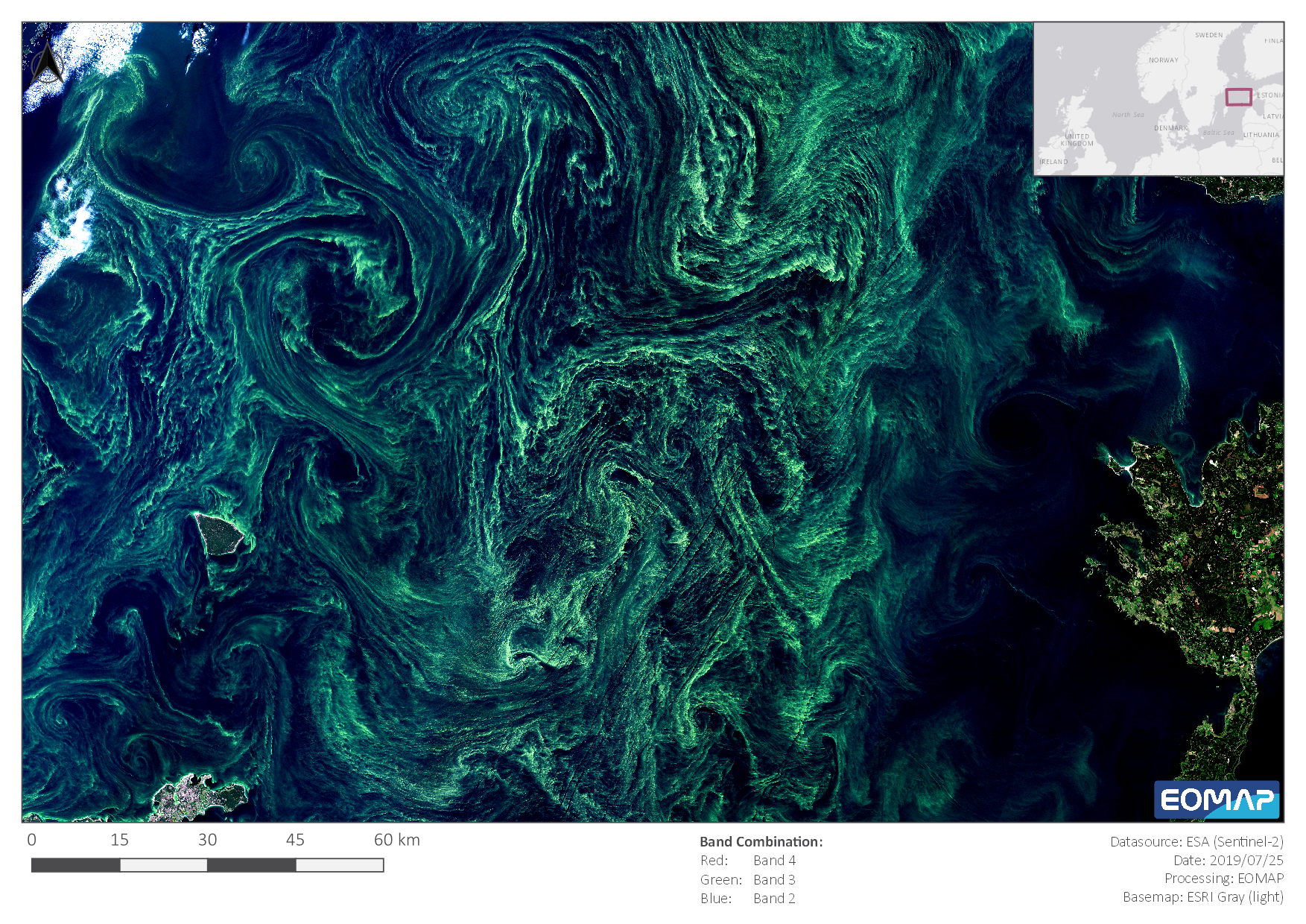The image size is (1306, 924).
Task: Select the inset overview map
Action: click(x=1158, y=99)
